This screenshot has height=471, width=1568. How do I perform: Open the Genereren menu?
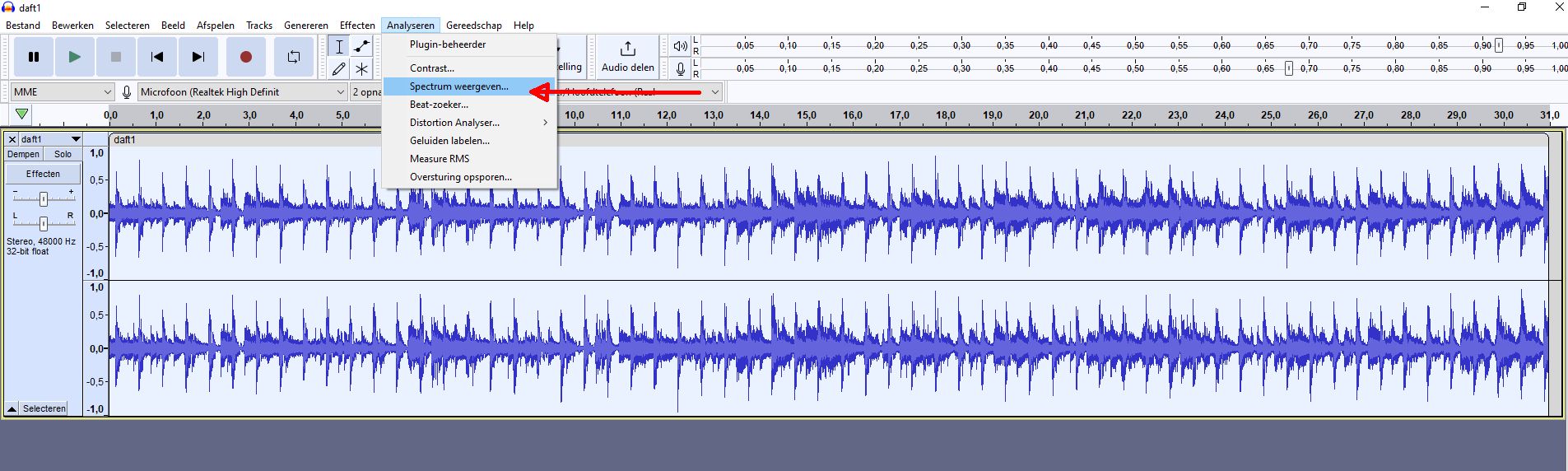click(306, 26)
